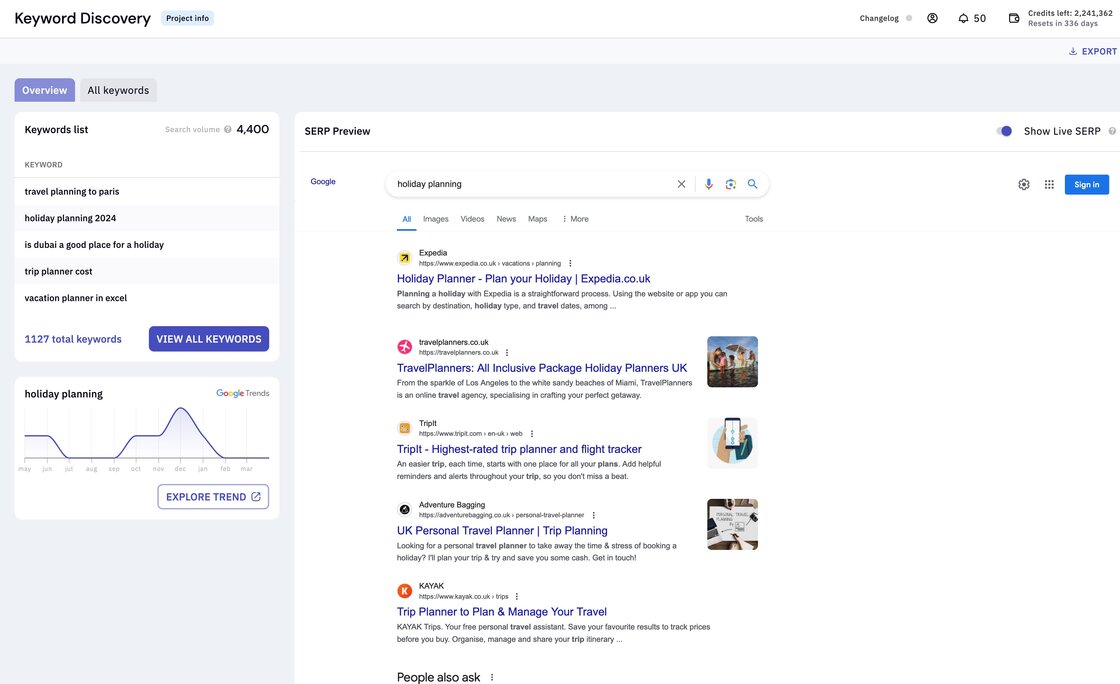Click the TravelPlanners result thumbnail
The height and width of the screenshot is (684, 1120).
click(732, 362)
